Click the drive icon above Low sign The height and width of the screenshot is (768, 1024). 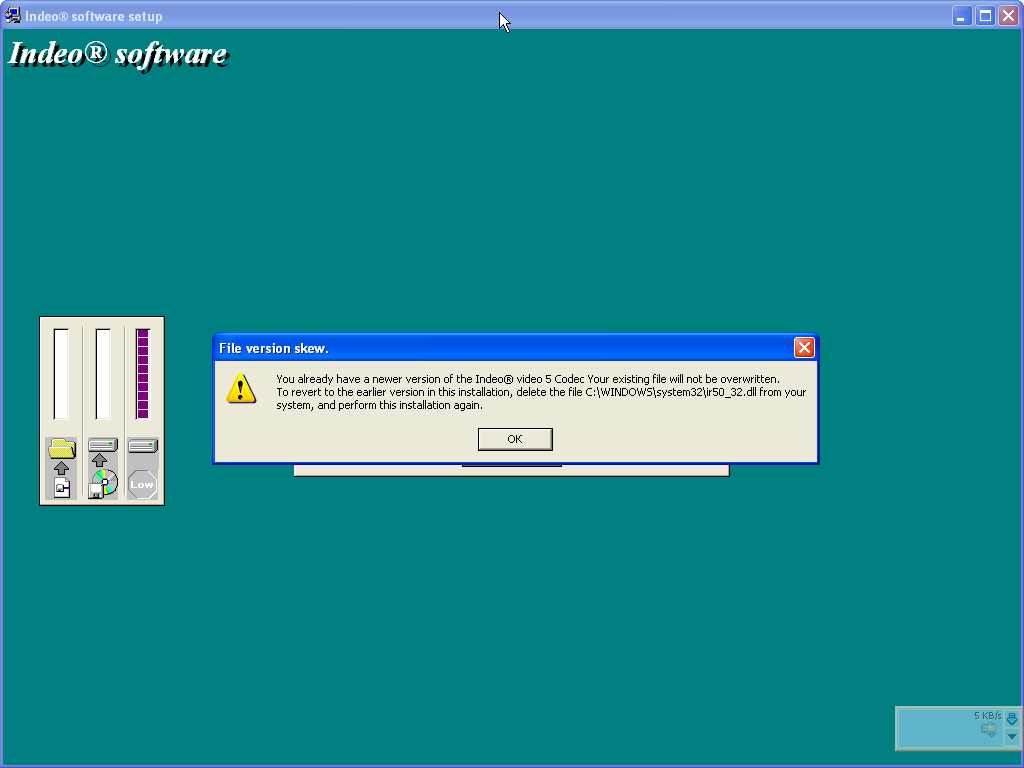click(142, 446)
